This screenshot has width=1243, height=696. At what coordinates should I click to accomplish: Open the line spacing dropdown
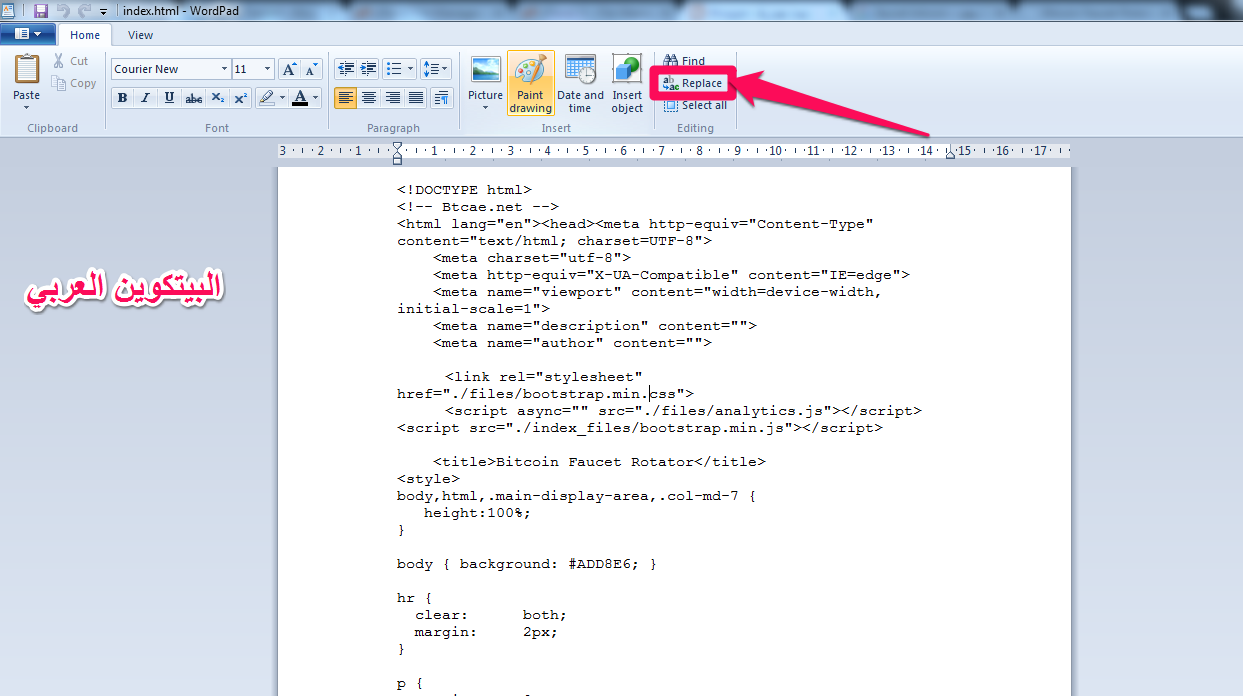click(436, 69)
